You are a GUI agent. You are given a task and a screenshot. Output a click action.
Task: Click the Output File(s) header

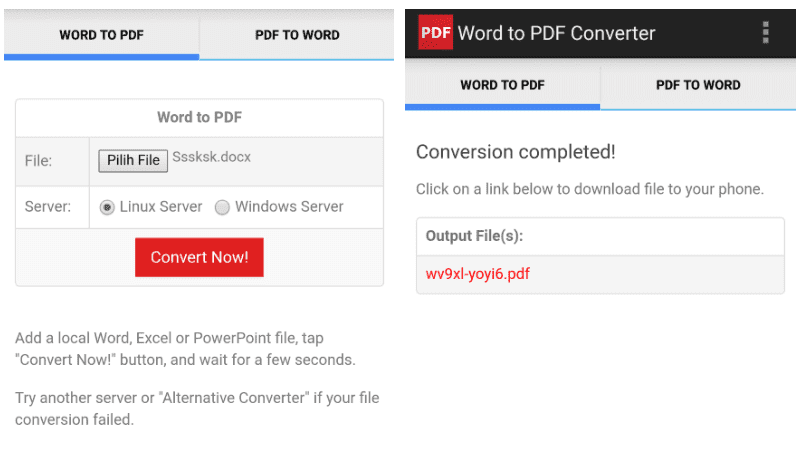click(x=474, y=236)
